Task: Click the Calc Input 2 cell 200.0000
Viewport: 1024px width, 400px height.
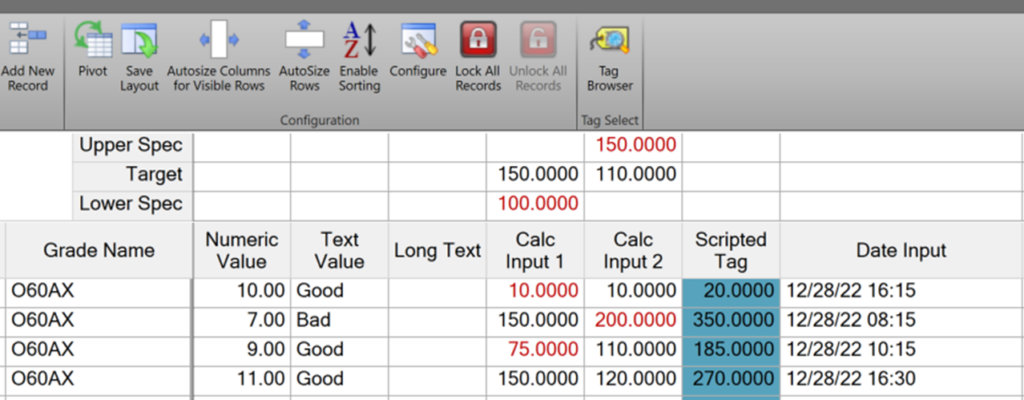Action: tap(633, 320)
